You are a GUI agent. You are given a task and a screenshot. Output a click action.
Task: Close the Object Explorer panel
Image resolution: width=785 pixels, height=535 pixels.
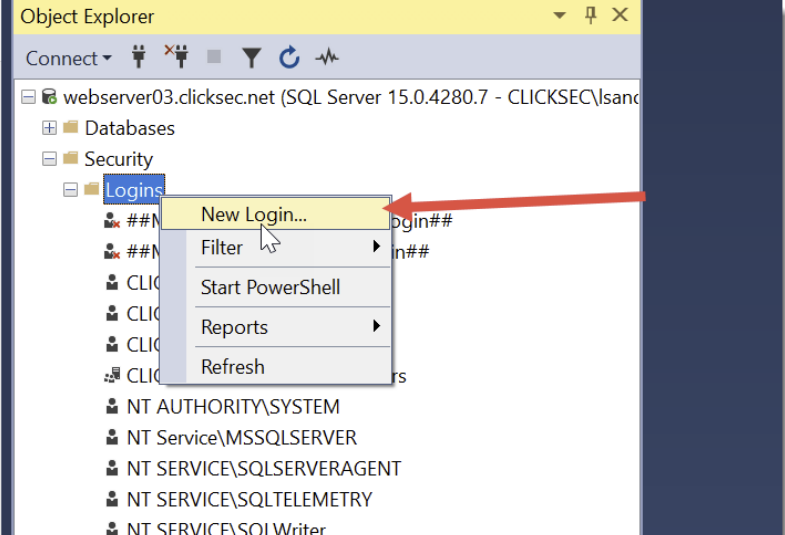click(x=620, y=15)
